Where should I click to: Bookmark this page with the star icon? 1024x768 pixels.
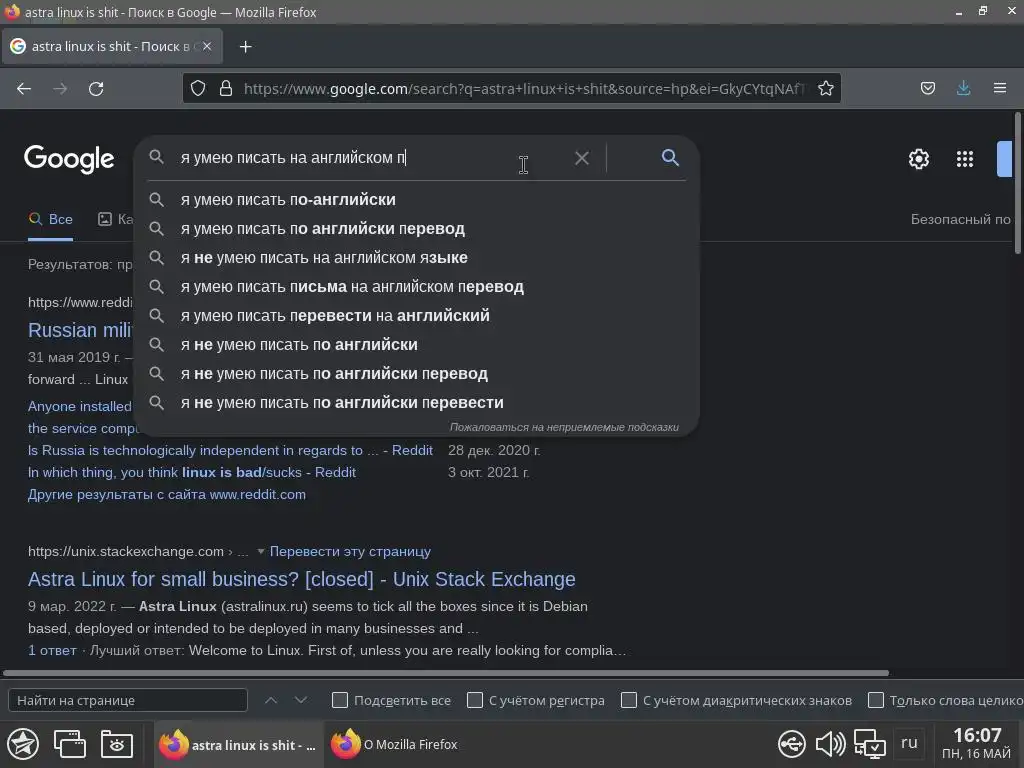pos(825,88)
